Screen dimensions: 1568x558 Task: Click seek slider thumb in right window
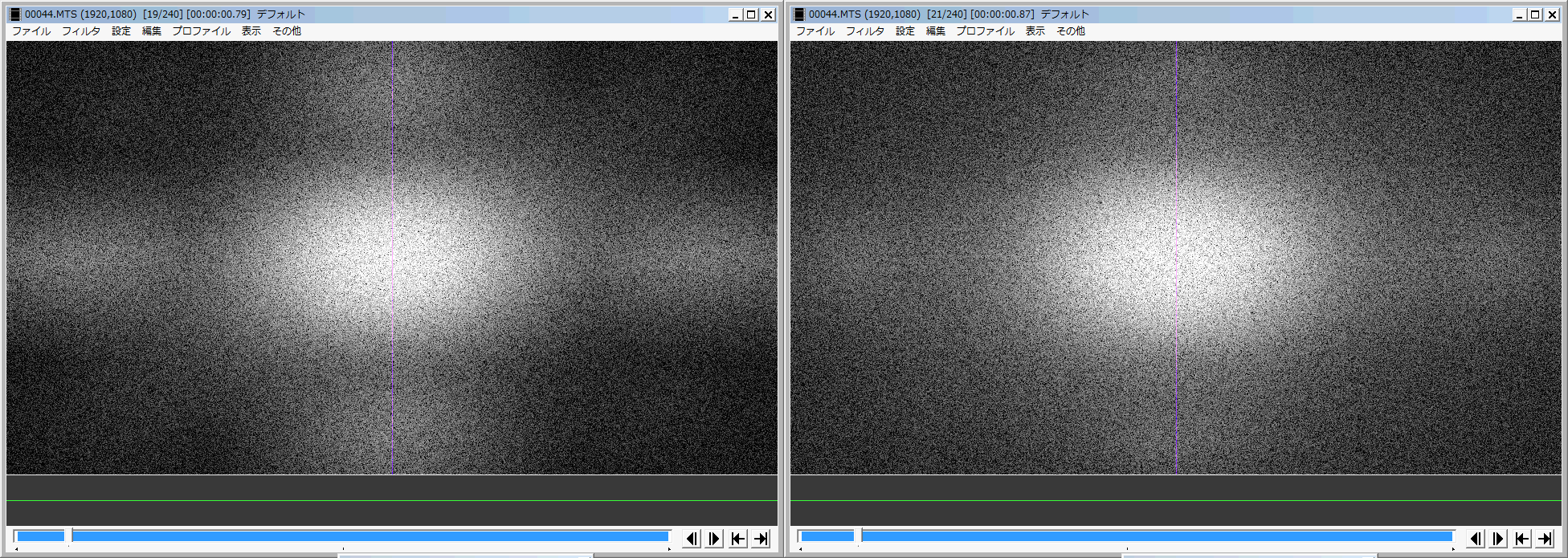pos(858,536)
